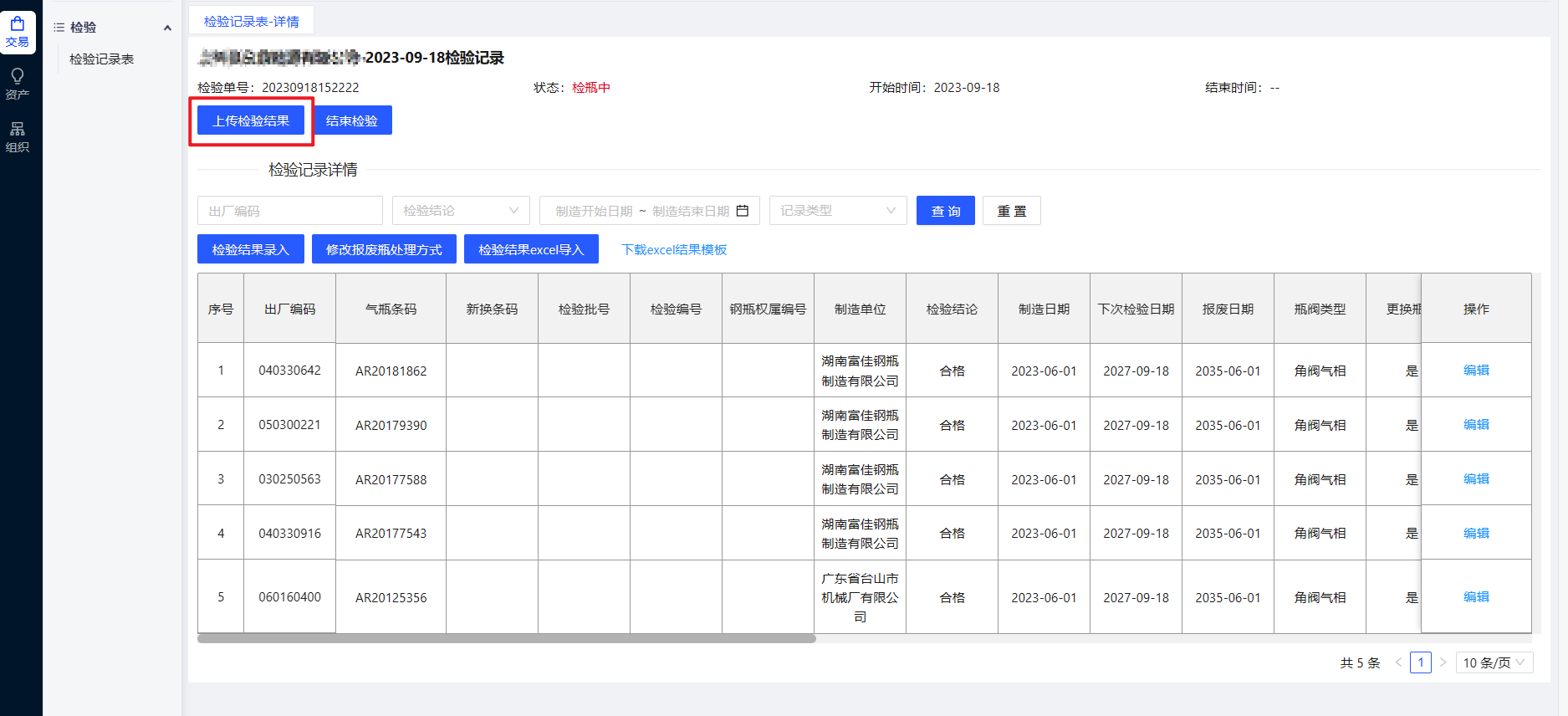
Task: Click the table horizontal scrollbar
Action: point(507,638)
